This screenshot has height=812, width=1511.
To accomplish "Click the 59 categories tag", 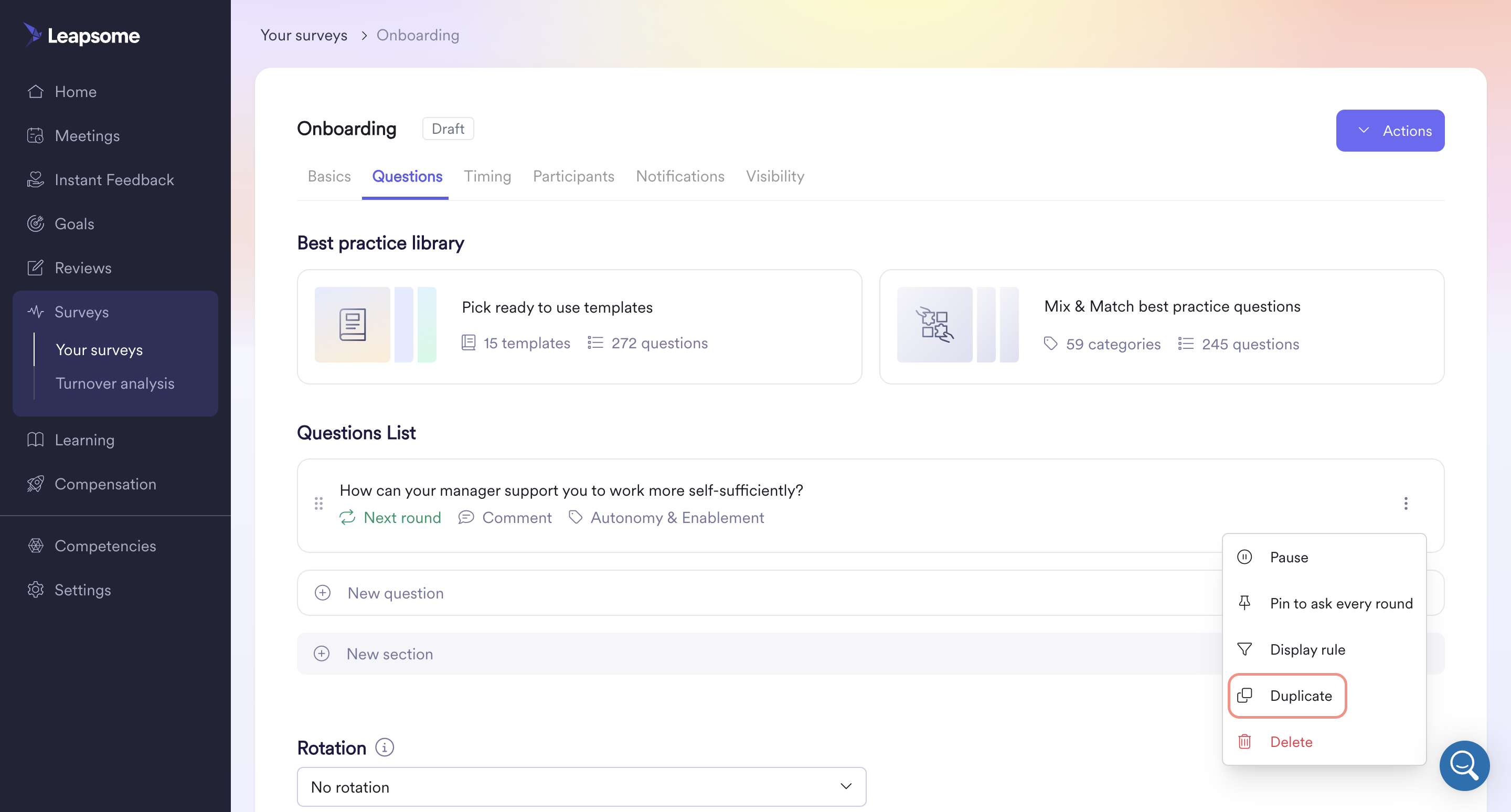I will click(x=1102, y=344).
